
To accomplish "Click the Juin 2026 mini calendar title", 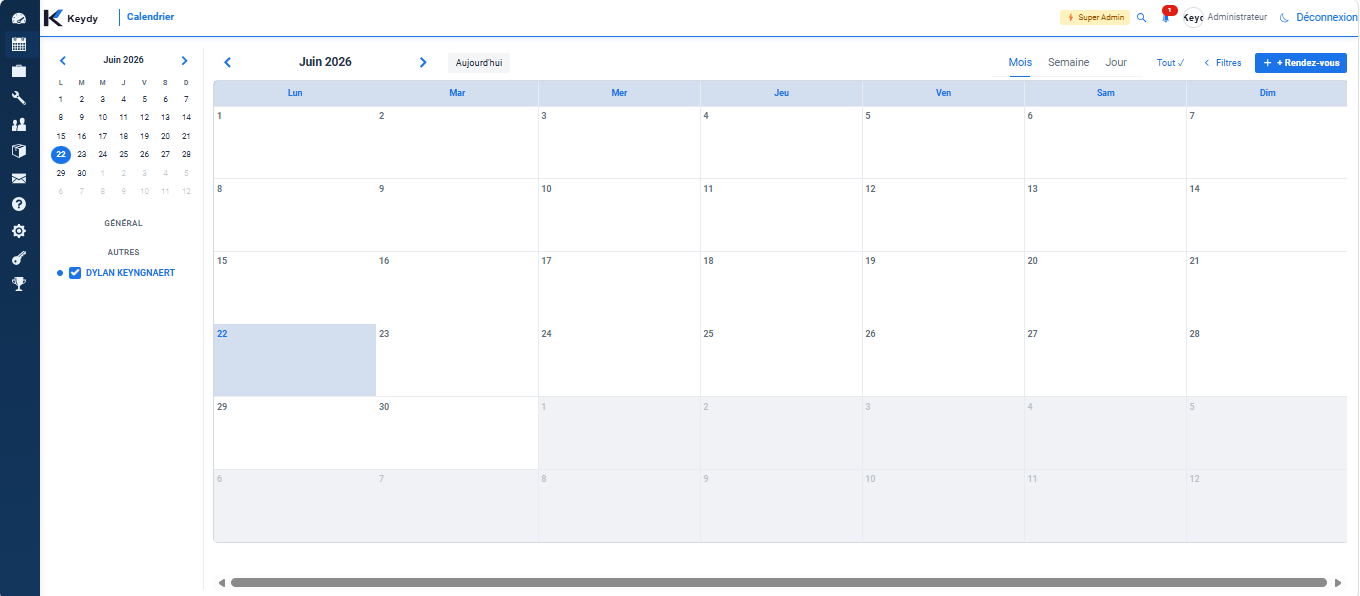I will (x=123, y=60).
